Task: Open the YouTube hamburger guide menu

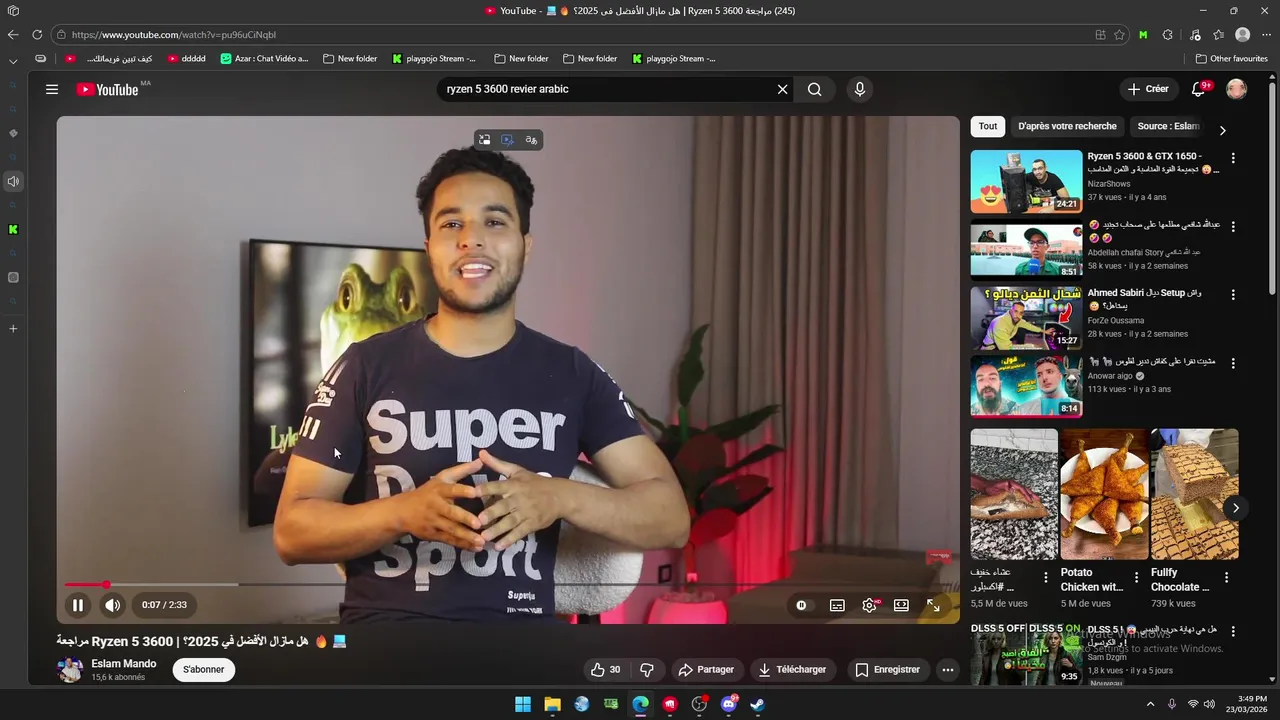Action: point(52,89)
